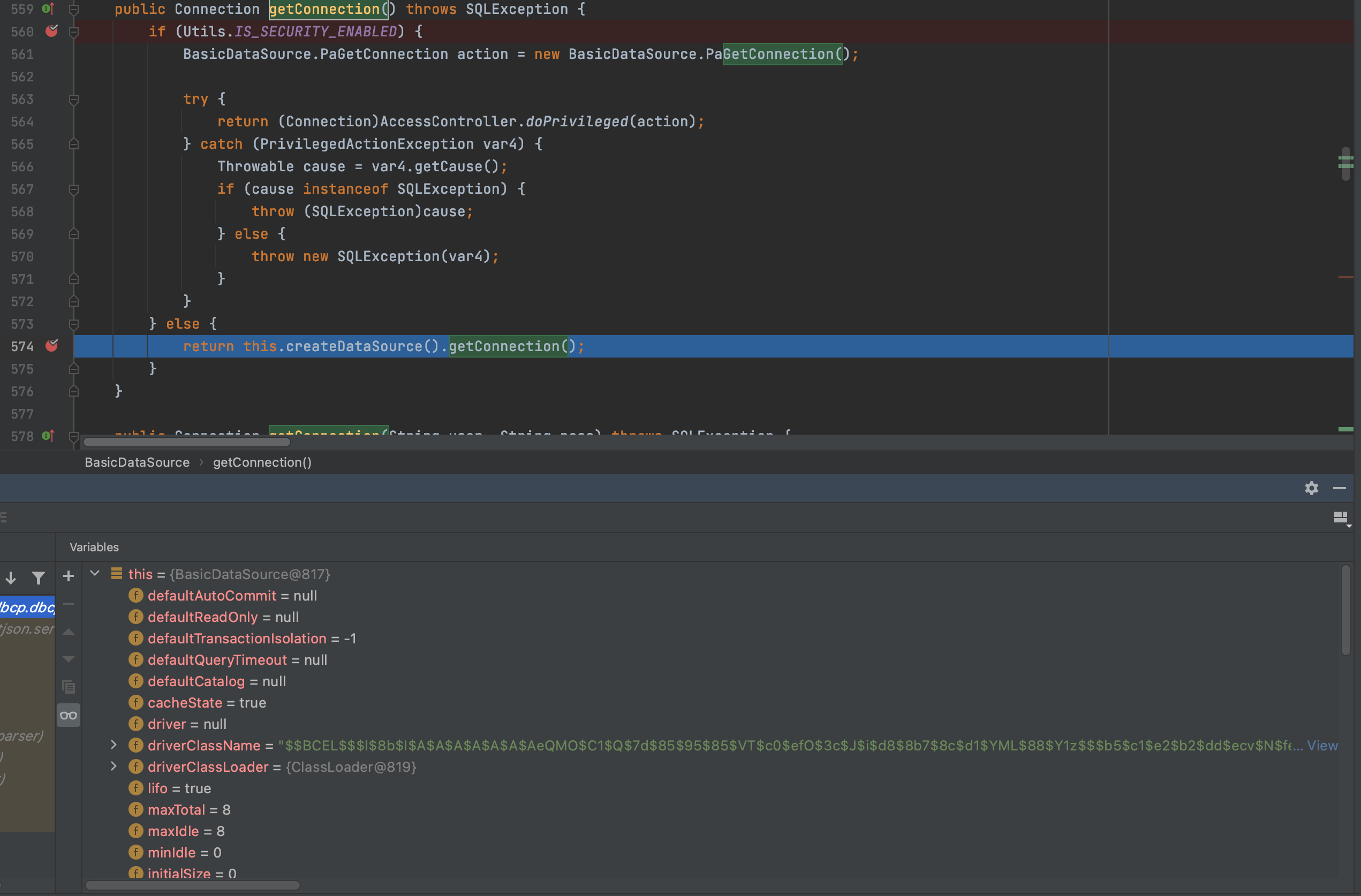Screen dimensions: 1361x896
Task: Click doPrivileged method call on line 564
Action: (x=577, y=121)
